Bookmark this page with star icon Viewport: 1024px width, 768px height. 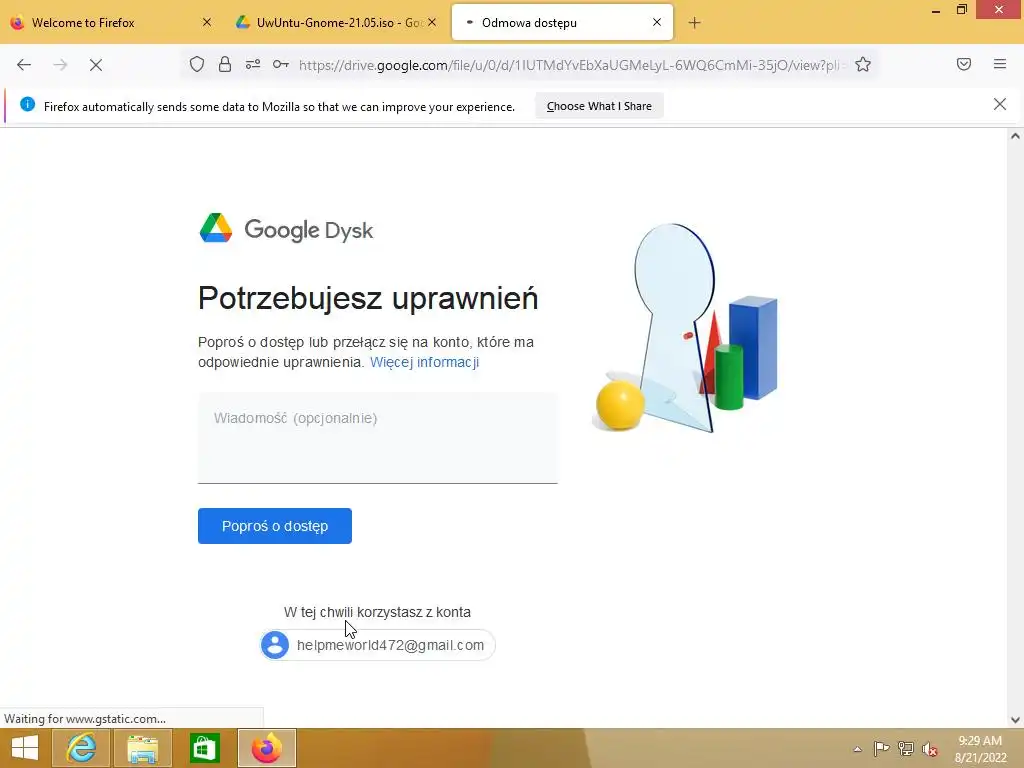pos(863,64)
